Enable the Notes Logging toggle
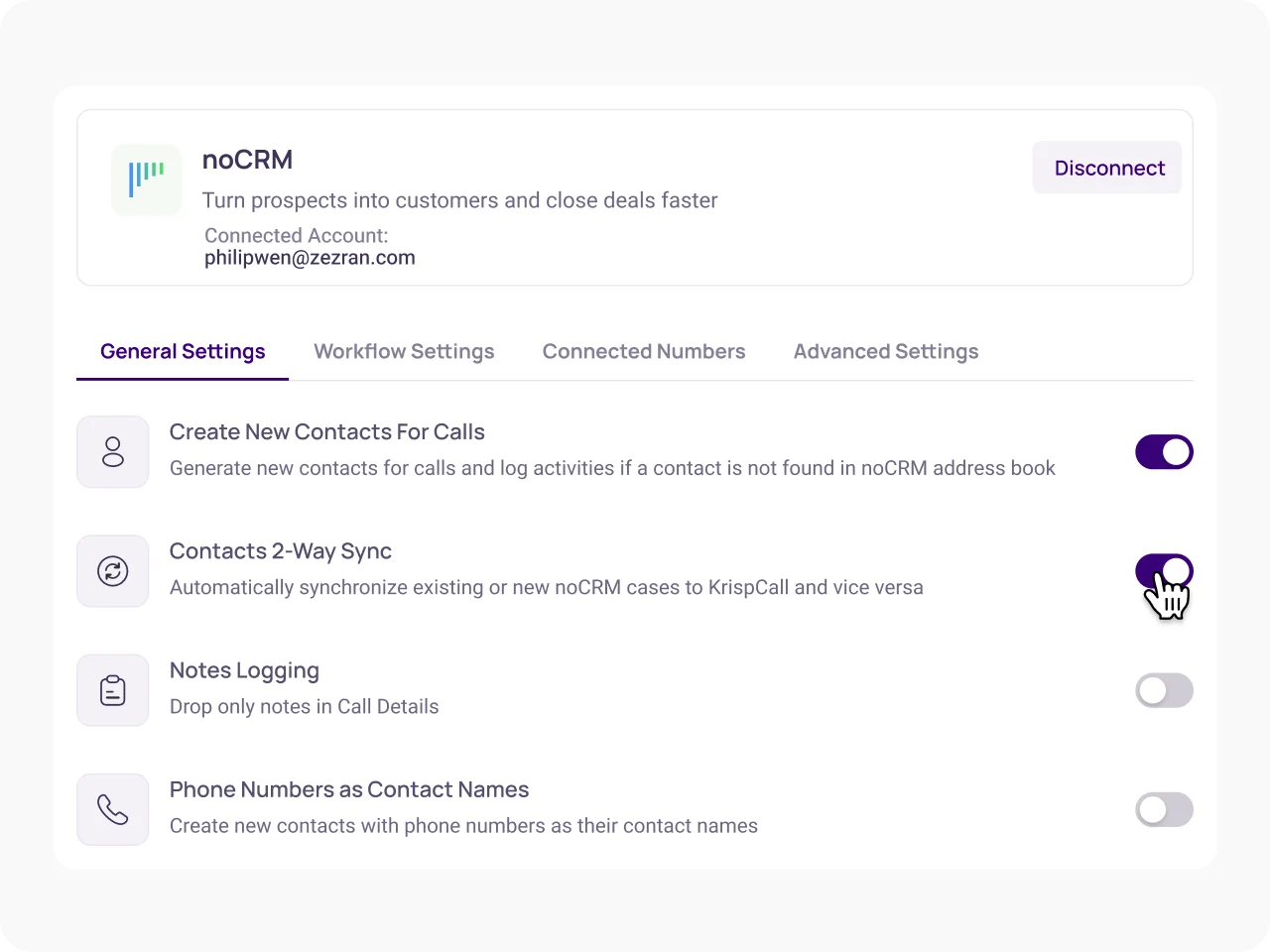The width and height of the screenshot is (1270, 952). 1164,690
